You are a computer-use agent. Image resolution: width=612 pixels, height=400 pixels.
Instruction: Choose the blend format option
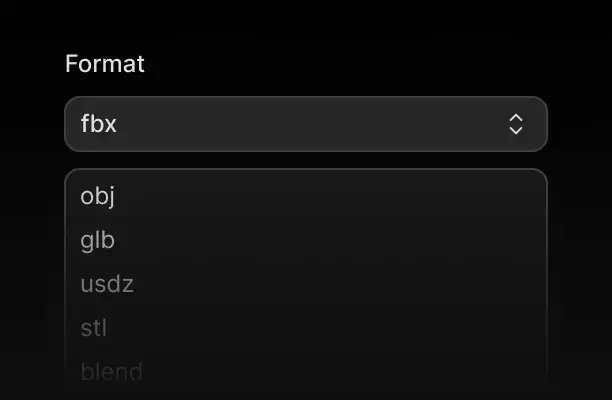(x=111, y=372)
